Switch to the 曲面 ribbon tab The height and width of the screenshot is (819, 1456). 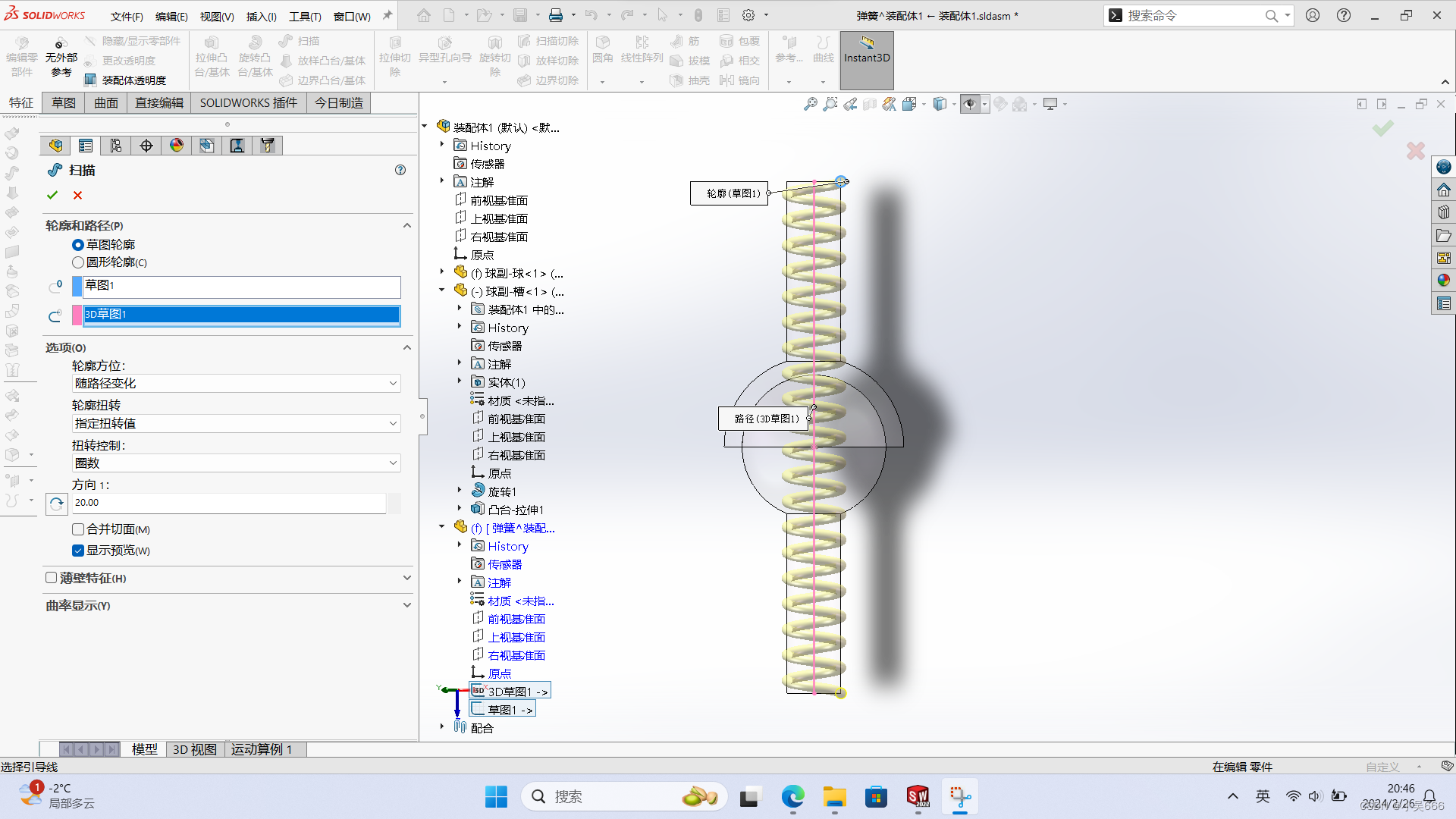[106, 103]
